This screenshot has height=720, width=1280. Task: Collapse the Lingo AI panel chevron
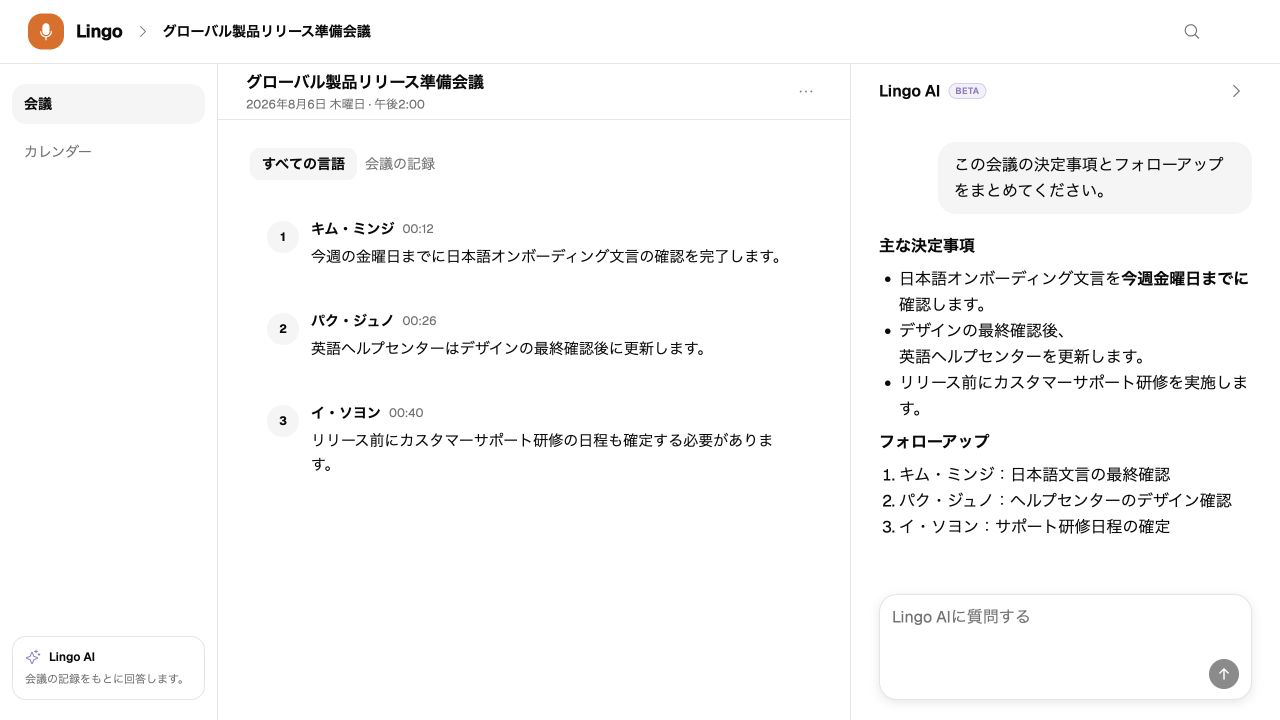point(1236,91)
